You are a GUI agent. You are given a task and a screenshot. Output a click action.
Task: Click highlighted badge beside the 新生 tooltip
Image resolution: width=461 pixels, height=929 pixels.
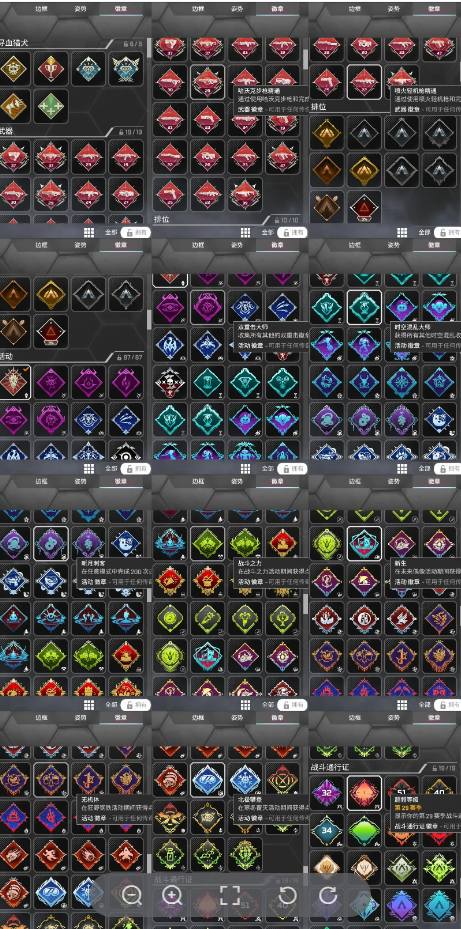click(364, 543)
